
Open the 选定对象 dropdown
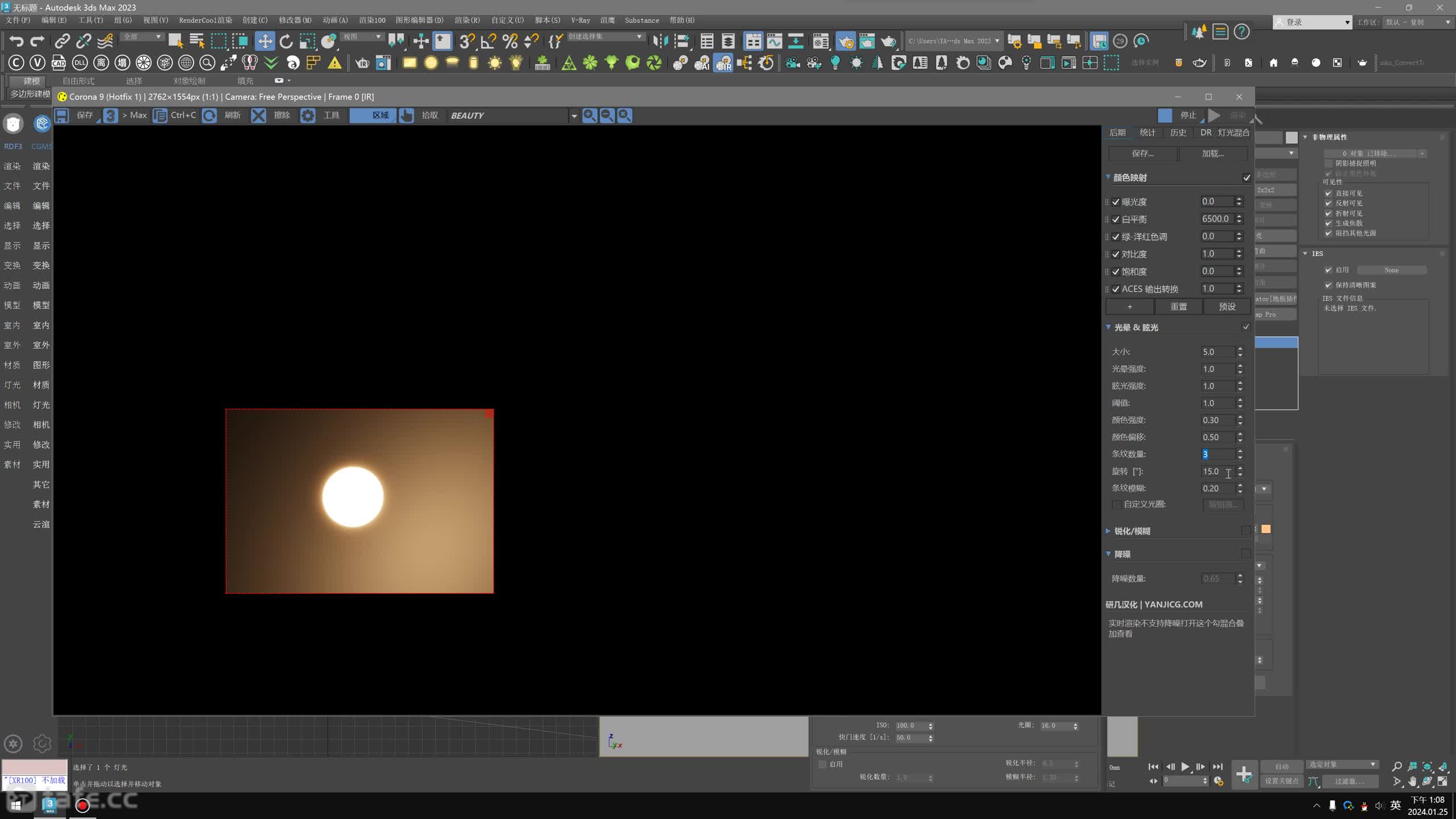[1341, 764]
